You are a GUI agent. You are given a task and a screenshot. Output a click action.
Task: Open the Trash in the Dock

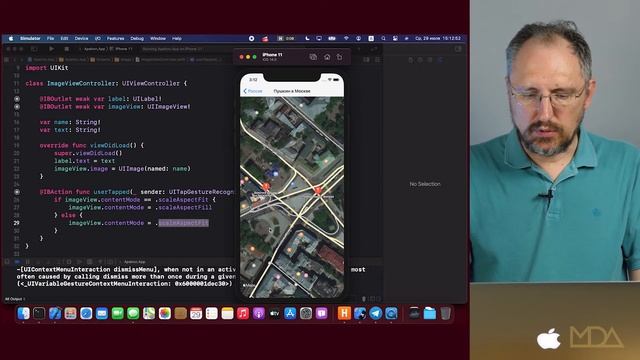445,313
